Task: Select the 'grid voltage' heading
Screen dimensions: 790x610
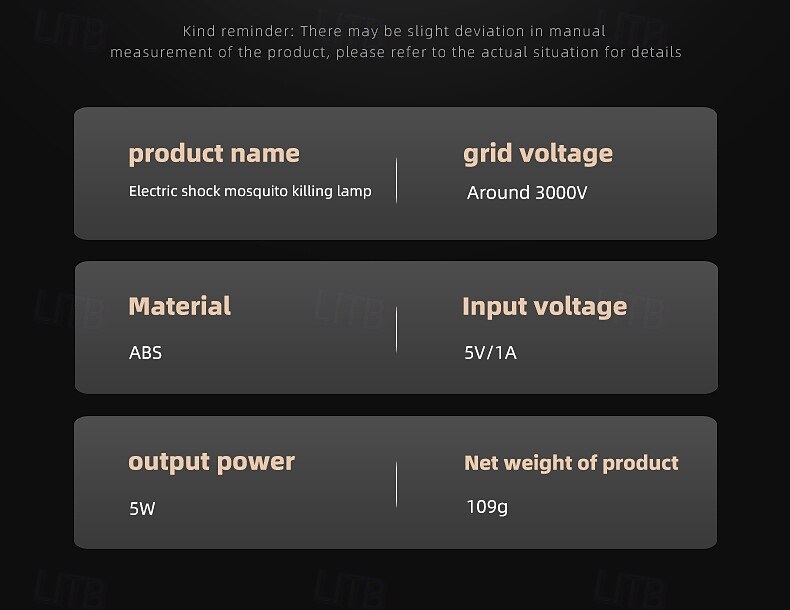Action: click(538, 154)
